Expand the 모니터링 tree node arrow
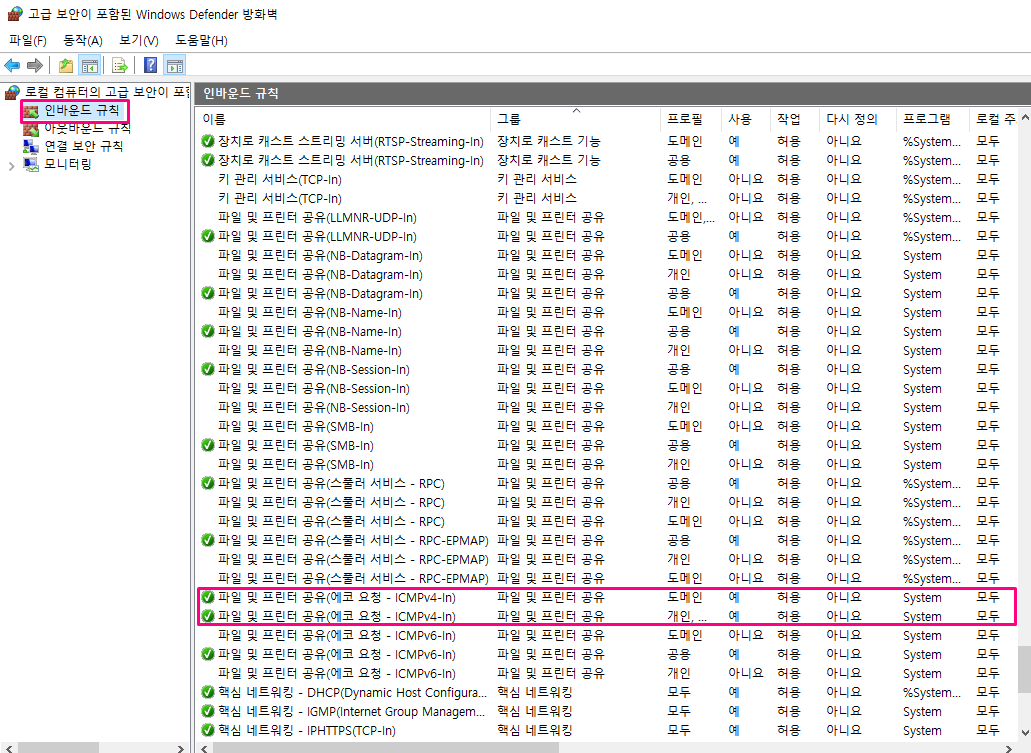The image size is (1031, 753). click(x=11, y=166)
